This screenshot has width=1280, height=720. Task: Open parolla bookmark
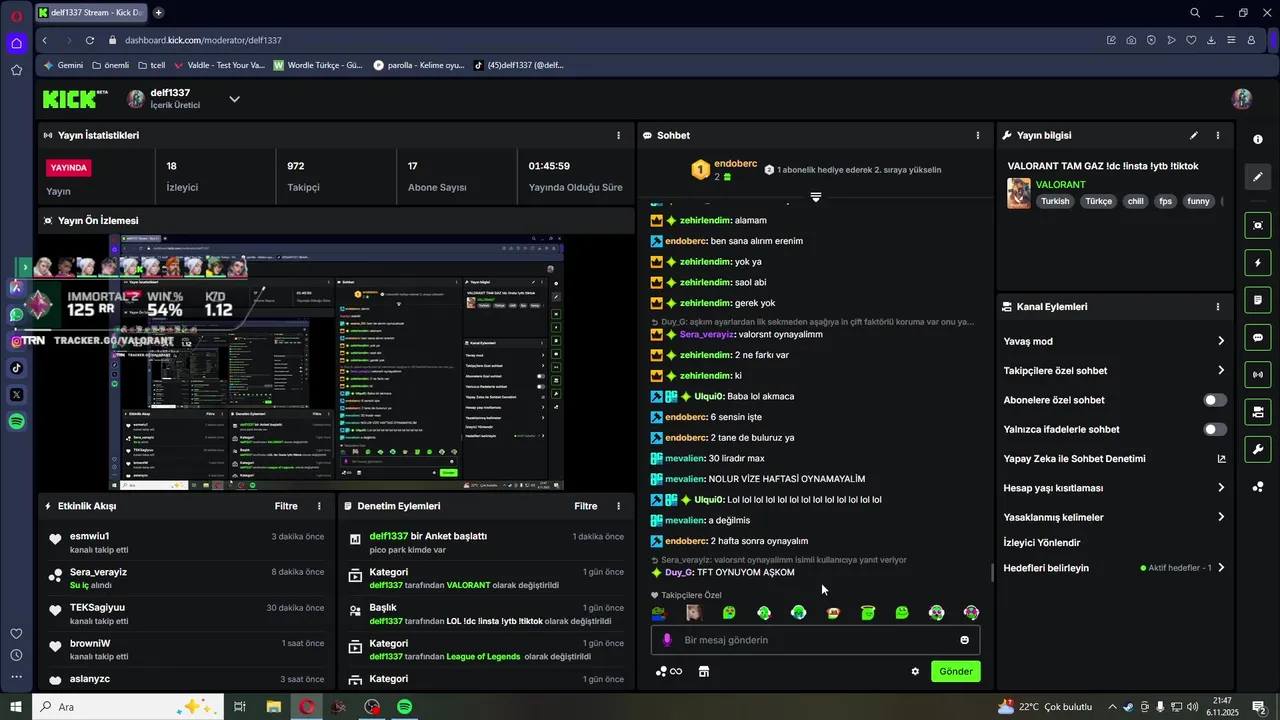(419, 65)
